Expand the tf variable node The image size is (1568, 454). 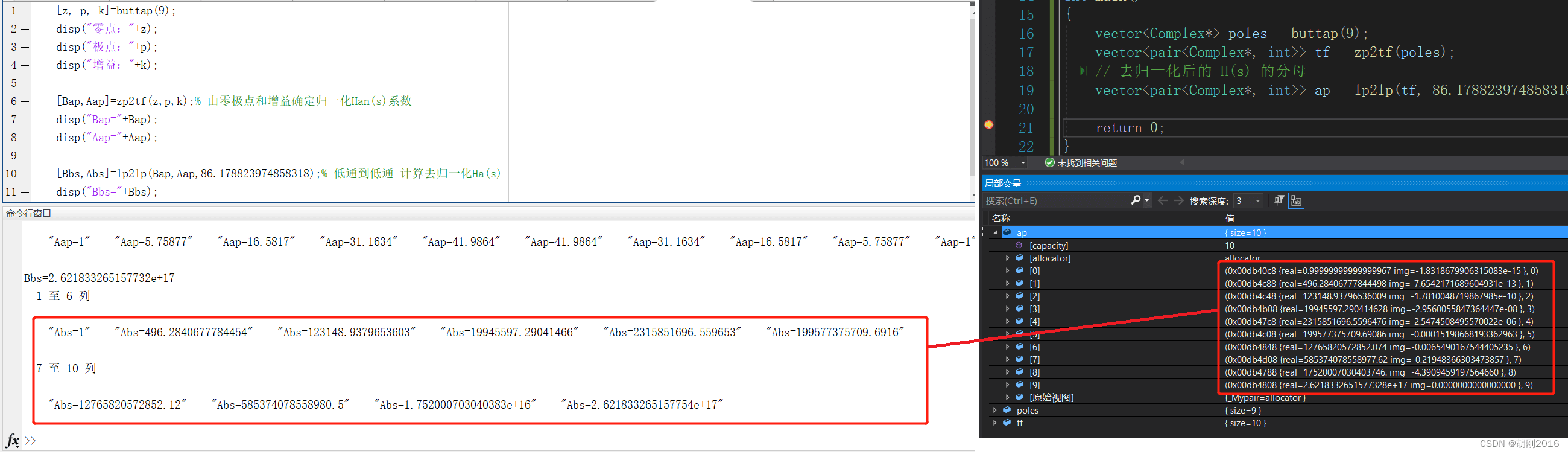tap(994, 424)
